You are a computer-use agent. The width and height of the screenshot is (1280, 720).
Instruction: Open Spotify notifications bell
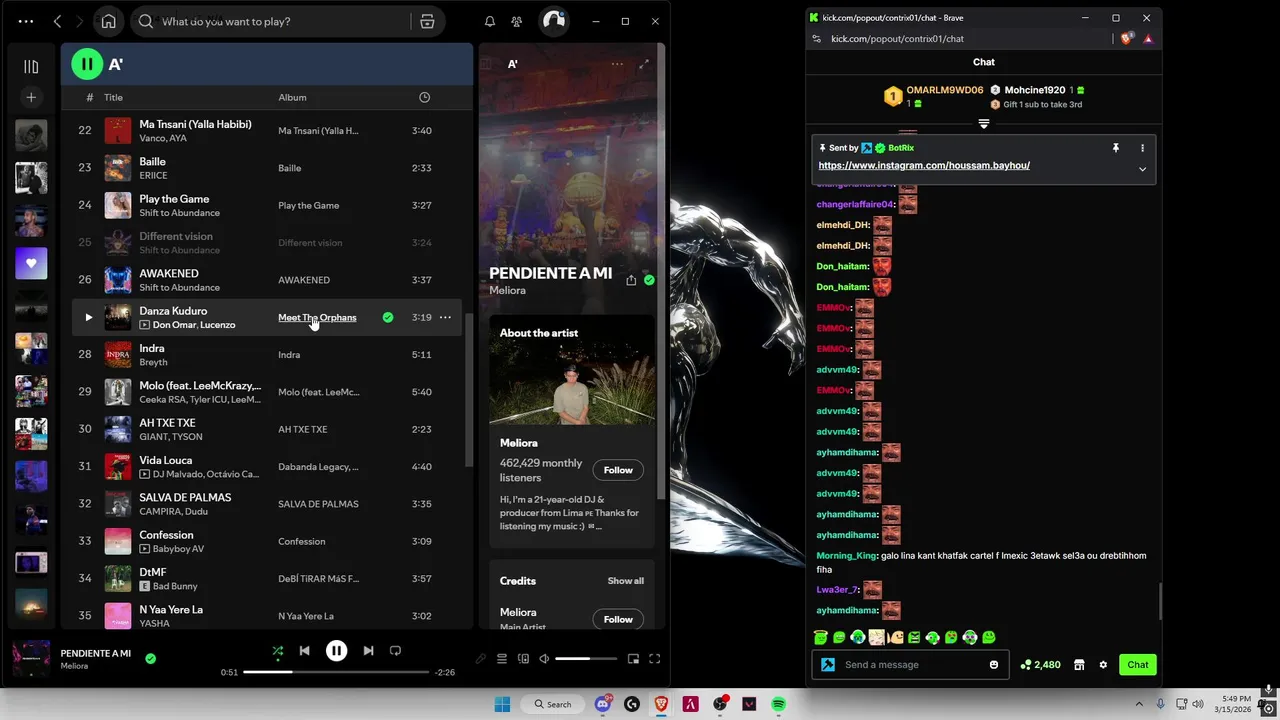coord(490,21)
